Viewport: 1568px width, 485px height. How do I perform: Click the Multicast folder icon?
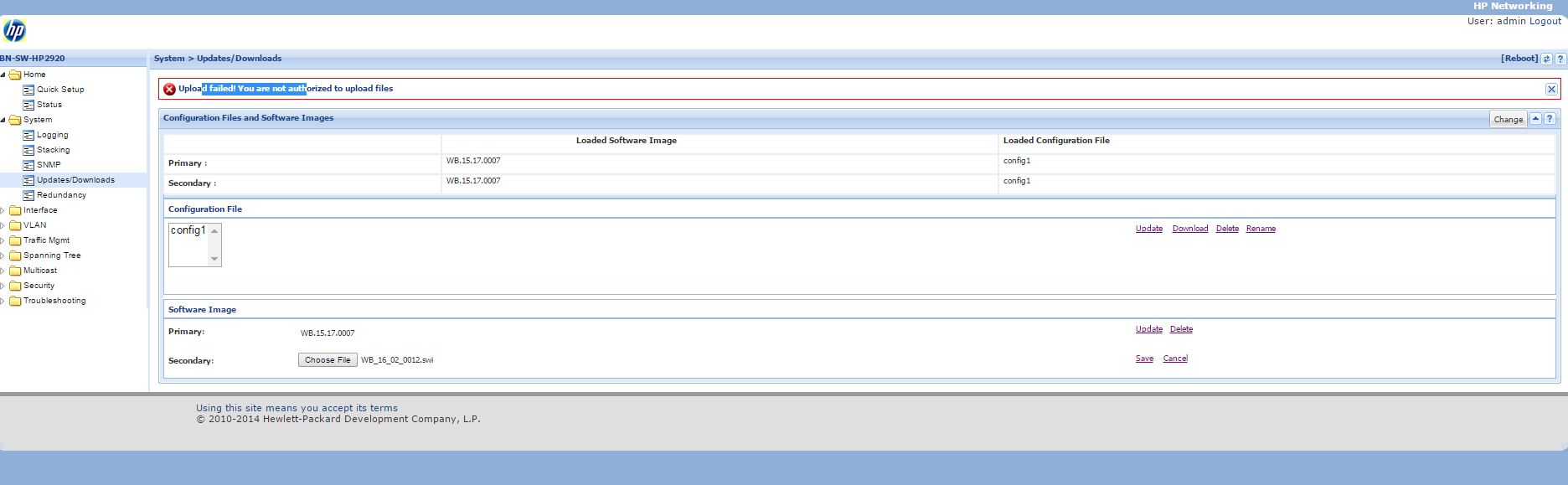pos(15,271)
